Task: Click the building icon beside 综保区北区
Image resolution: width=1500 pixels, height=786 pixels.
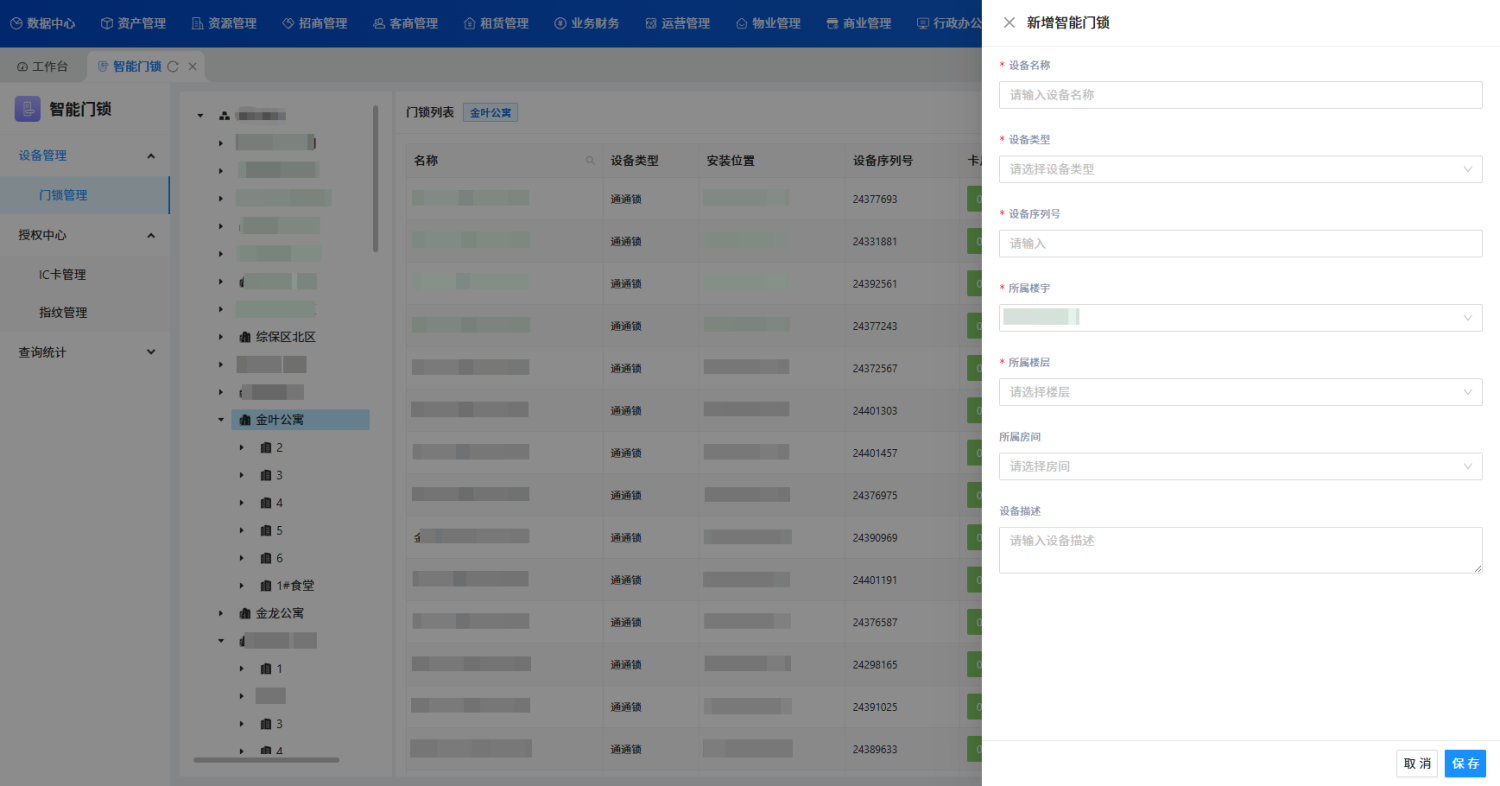Action: click(245, 337)
